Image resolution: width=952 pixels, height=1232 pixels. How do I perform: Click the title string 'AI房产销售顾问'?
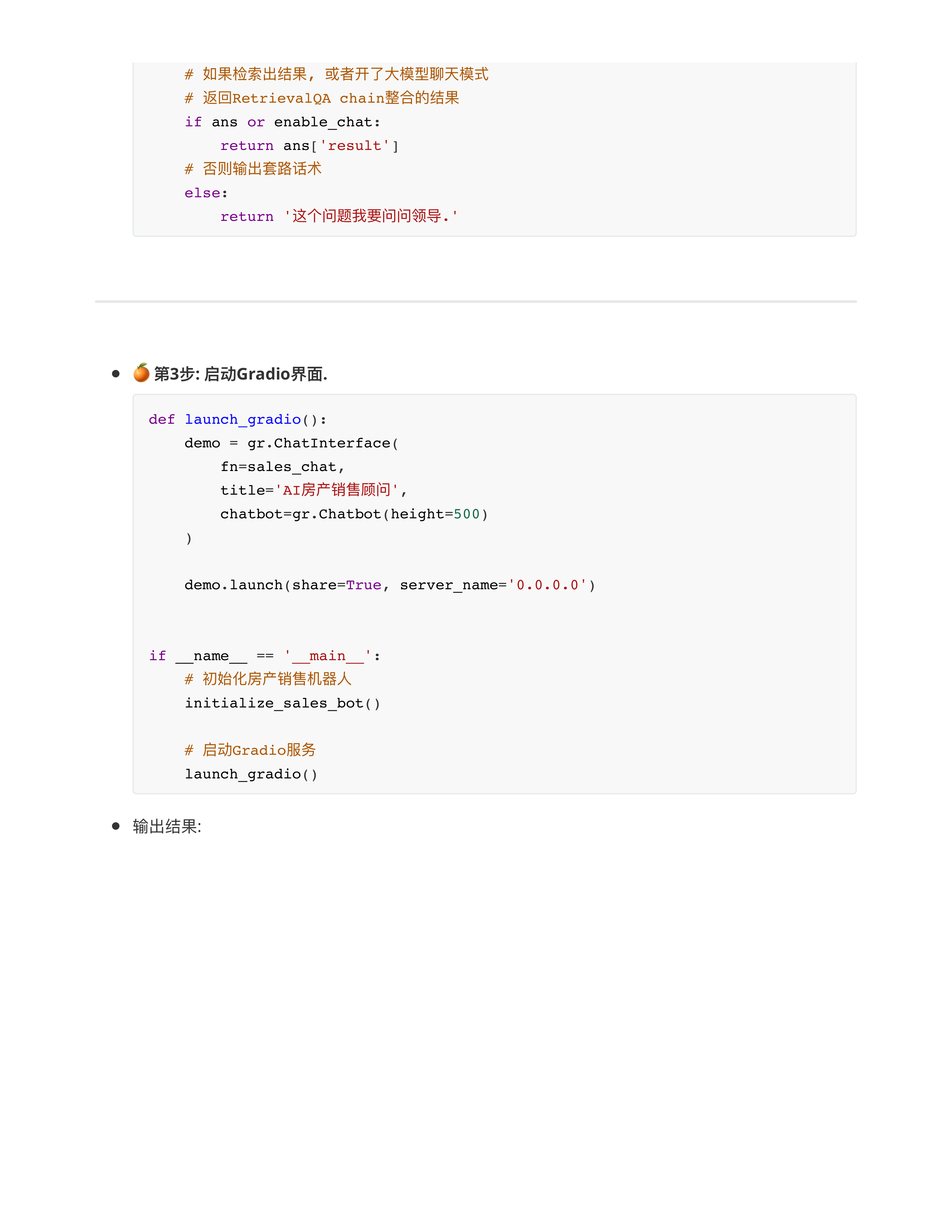(x=337, y=490)
